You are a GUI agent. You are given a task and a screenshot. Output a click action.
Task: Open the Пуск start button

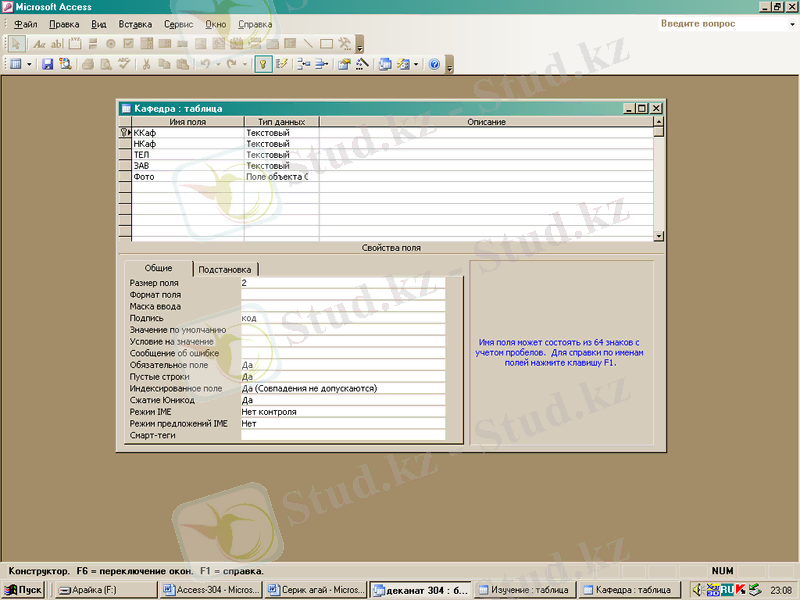[x=23, y=590]
